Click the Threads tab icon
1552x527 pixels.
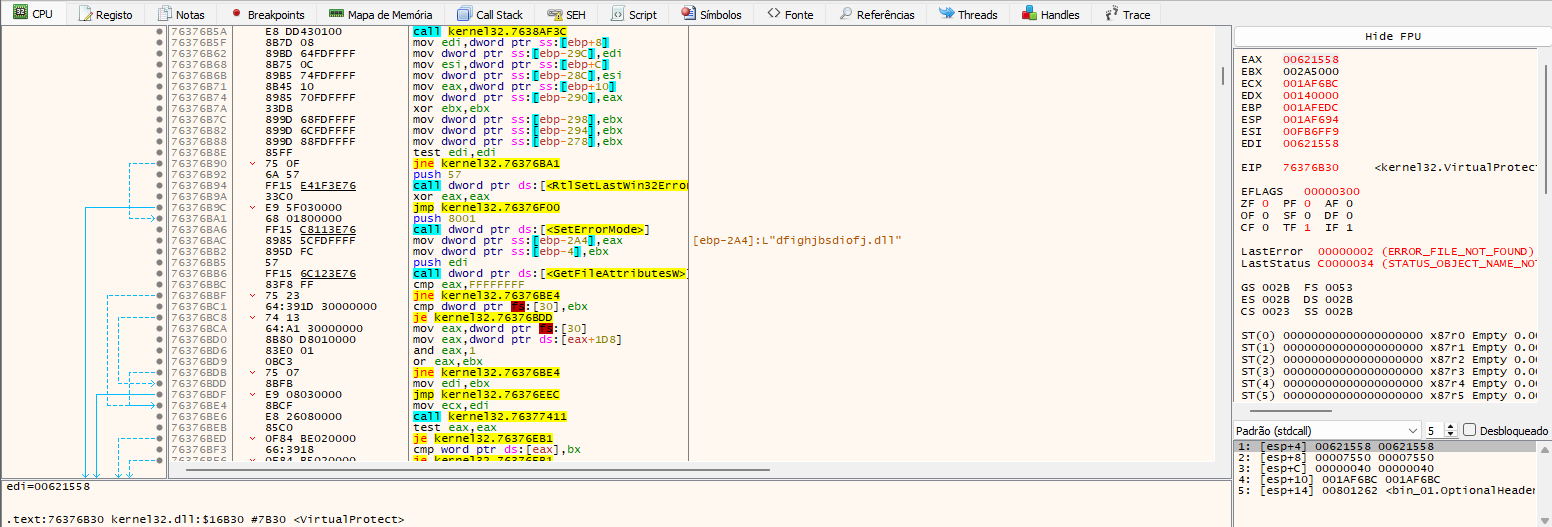[x=946, y=14]
